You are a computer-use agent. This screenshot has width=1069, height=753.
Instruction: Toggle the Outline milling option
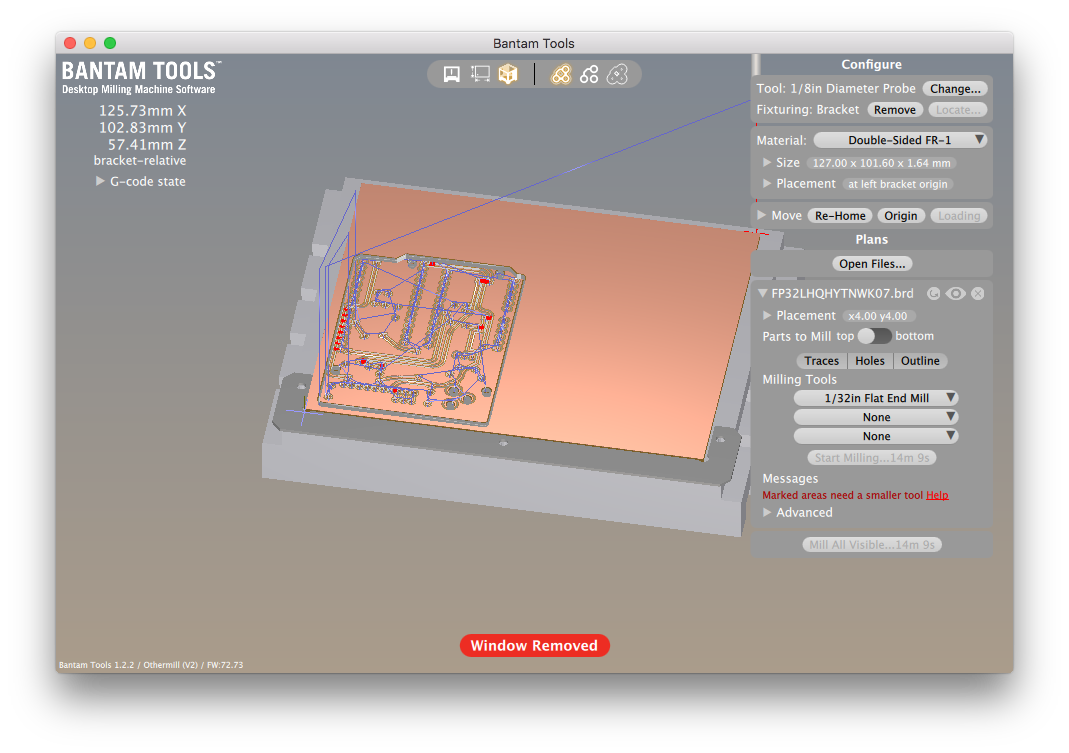click(x=920, y=361)
